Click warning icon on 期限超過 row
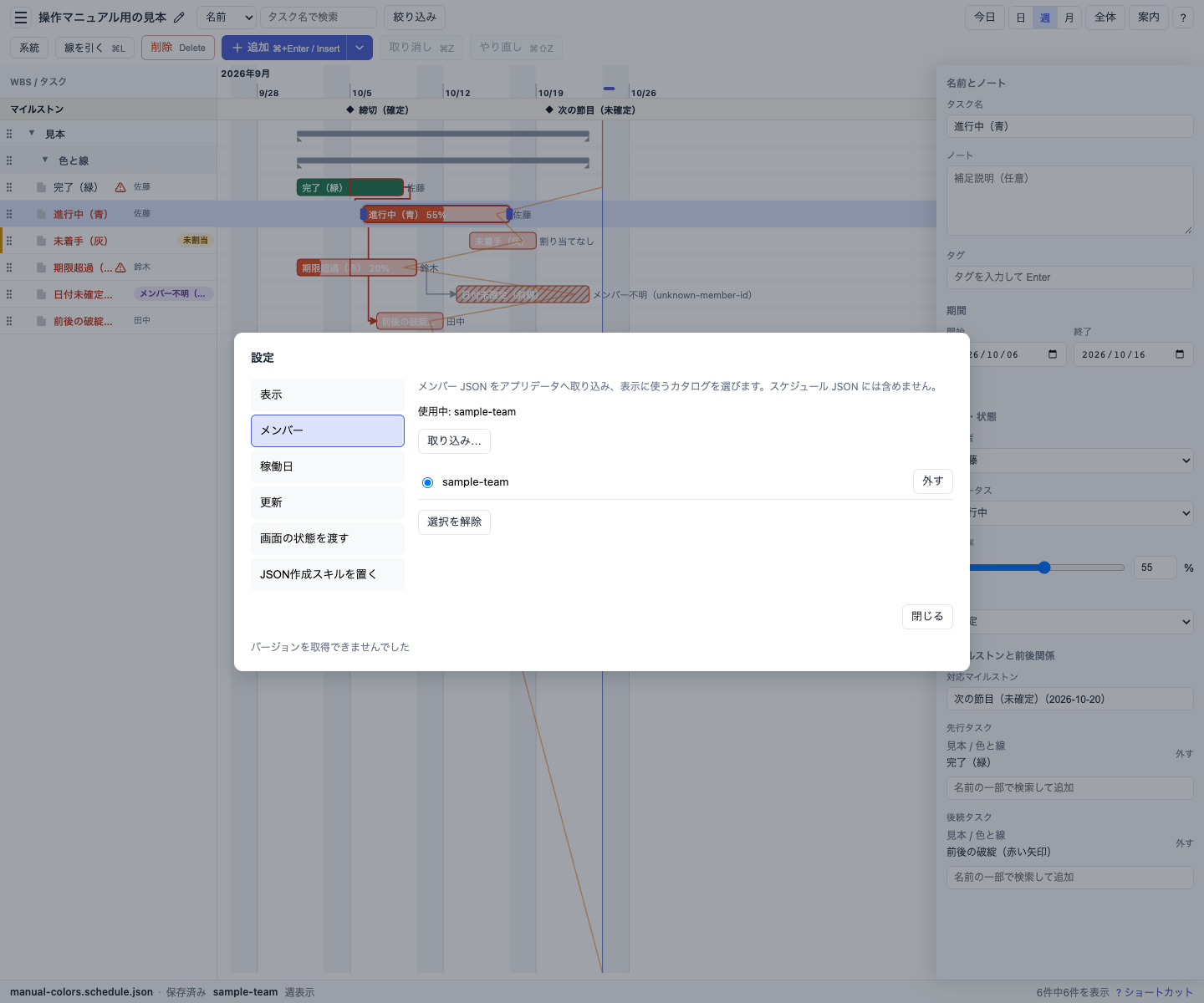Image resolution: width=1204 pixels, height=1003 pixels. [x=120, y=267]
